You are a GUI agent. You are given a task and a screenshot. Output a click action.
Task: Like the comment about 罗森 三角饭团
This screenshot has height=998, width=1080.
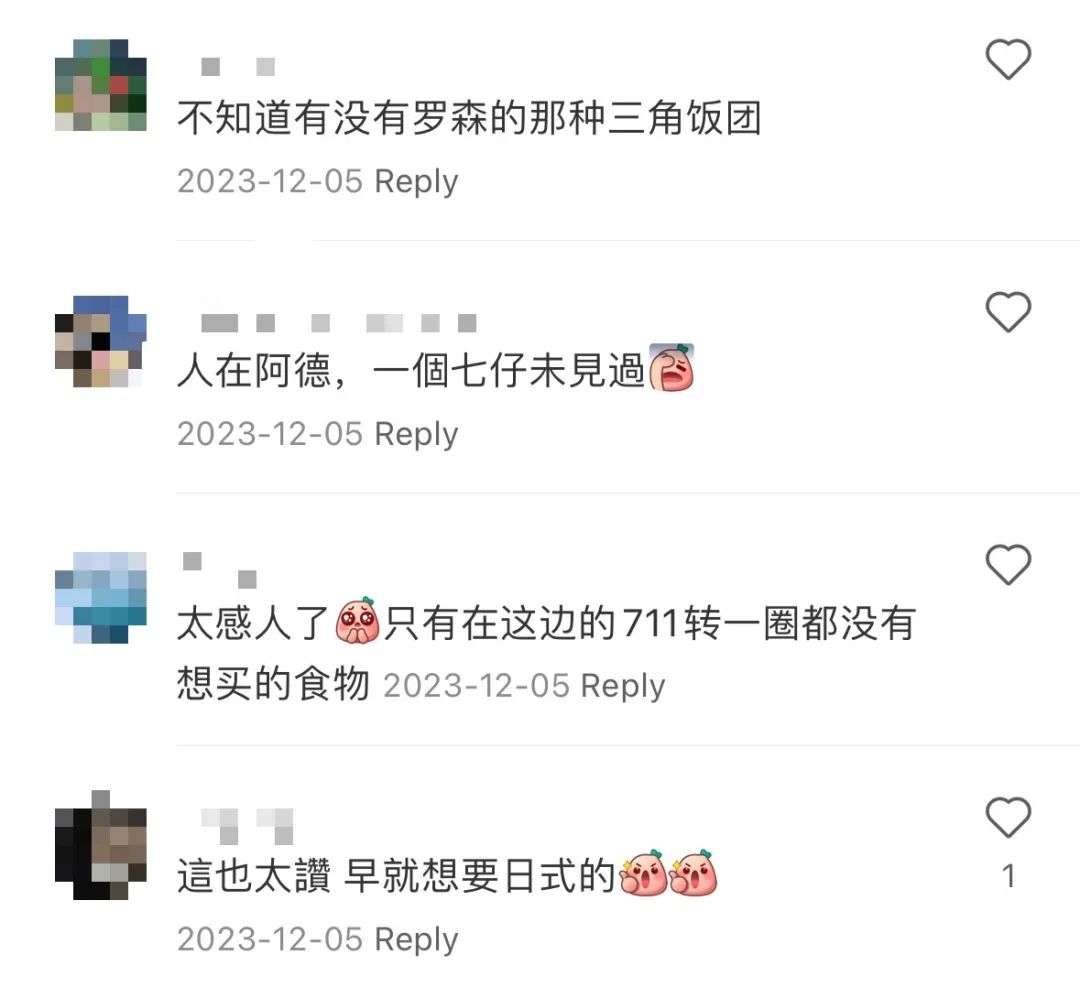point(1008,59)
